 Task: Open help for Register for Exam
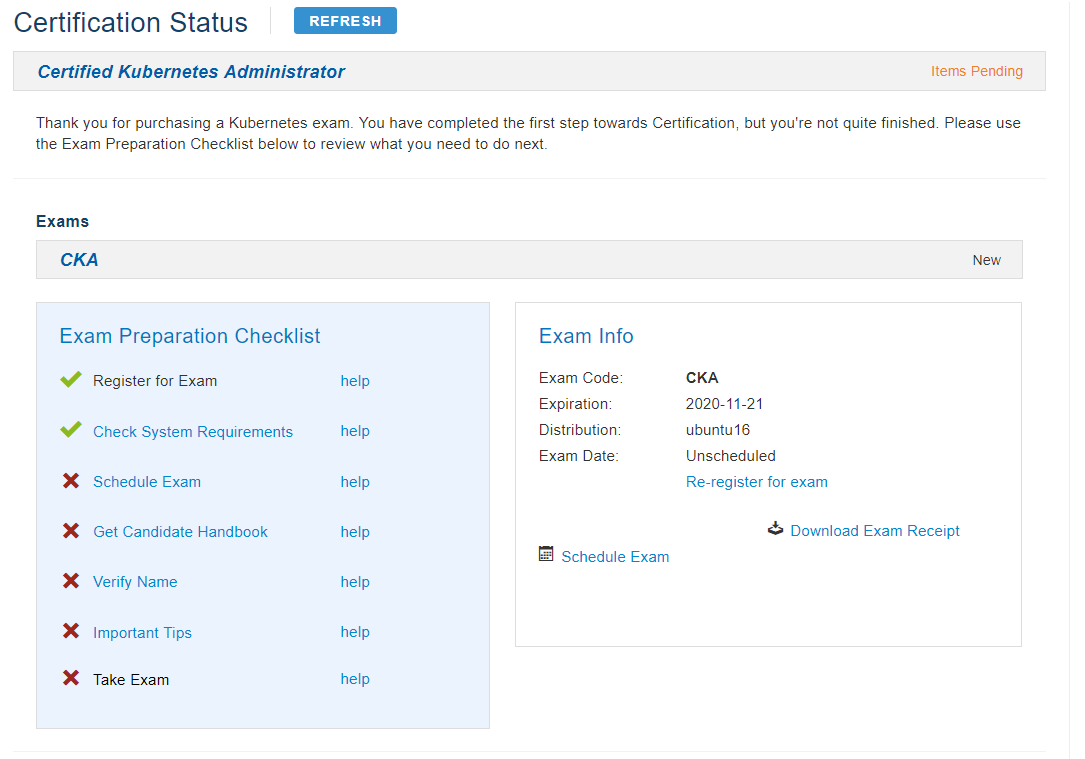tap(355, 381)
